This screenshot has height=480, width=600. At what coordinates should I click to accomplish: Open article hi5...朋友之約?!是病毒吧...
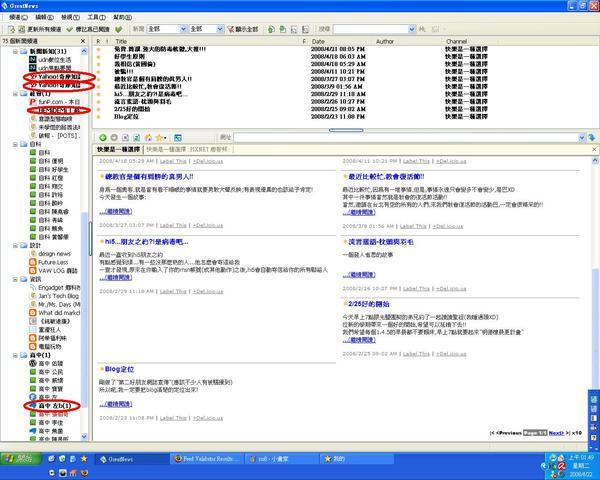pyautogui.click(x=147, y=242)
